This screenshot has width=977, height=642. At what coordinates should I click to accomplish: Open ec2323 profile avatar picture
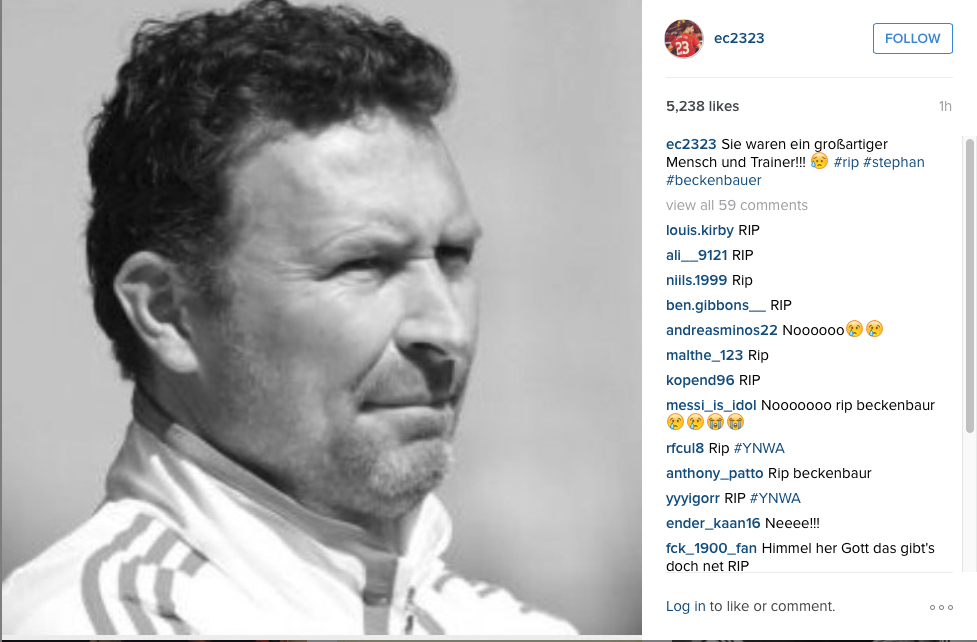click(x=684, y=39)
